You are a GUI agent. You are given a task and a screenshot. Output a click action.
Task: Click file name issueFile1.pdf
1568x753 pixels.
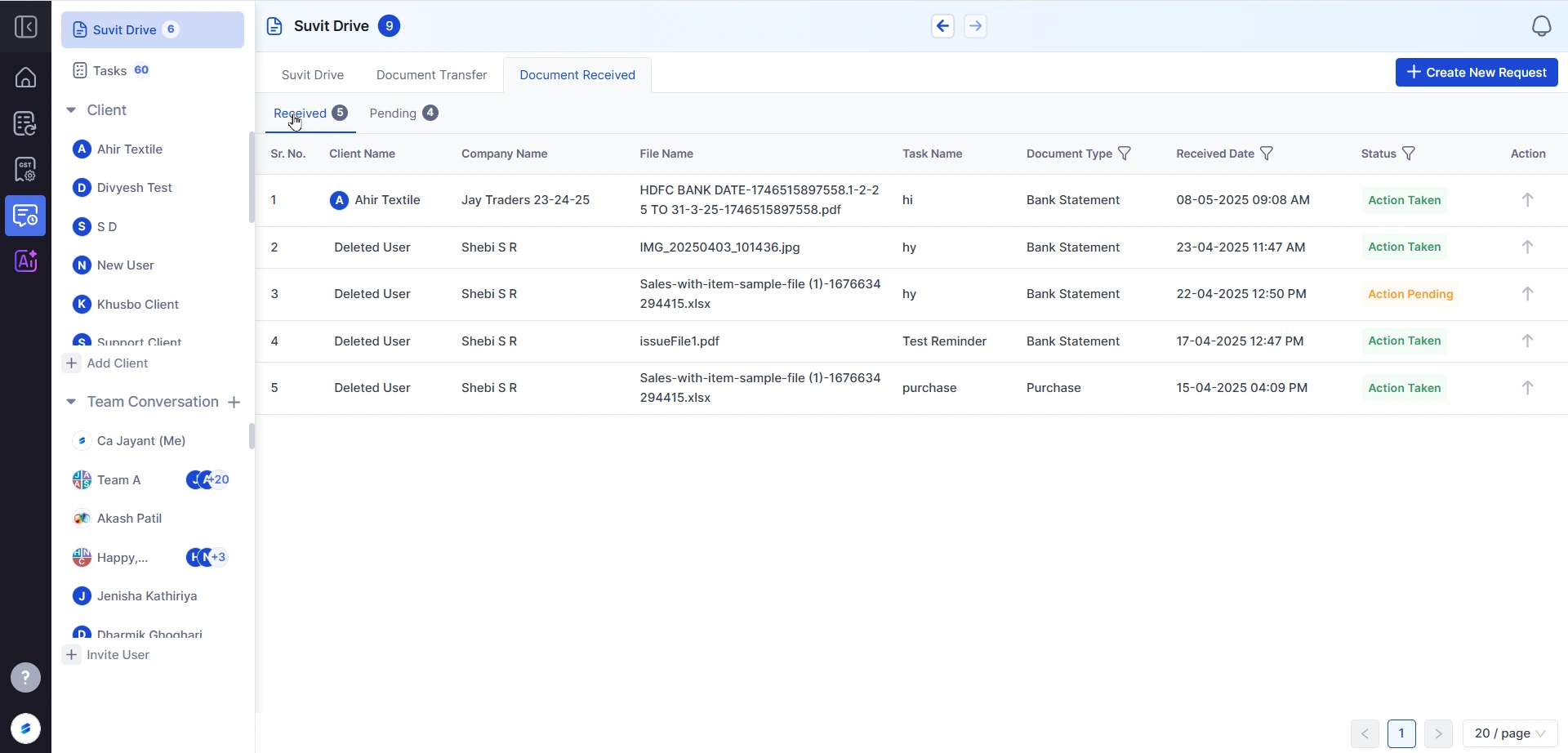[679, 341]
